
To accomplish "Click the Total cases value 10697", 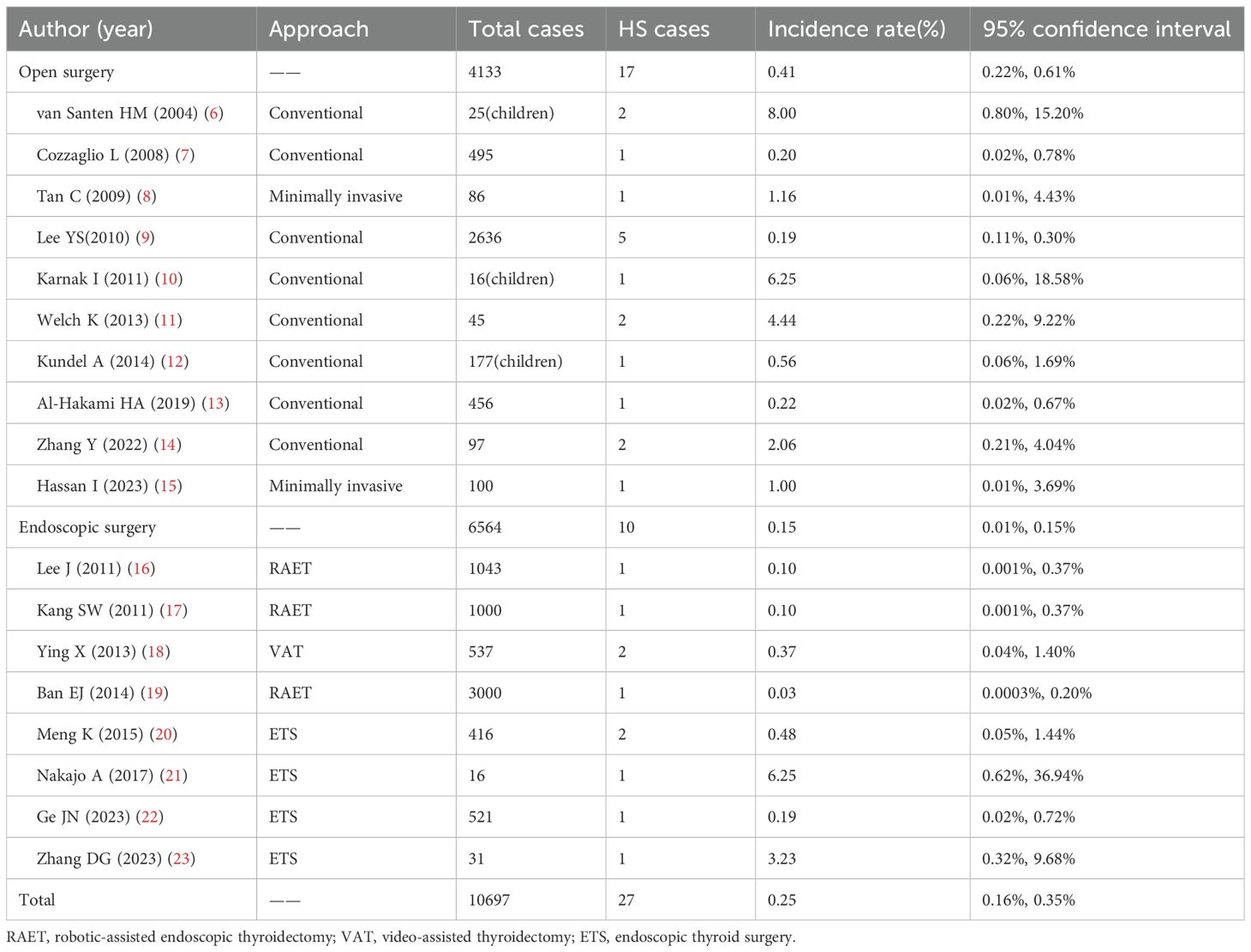I will (490, 900).
